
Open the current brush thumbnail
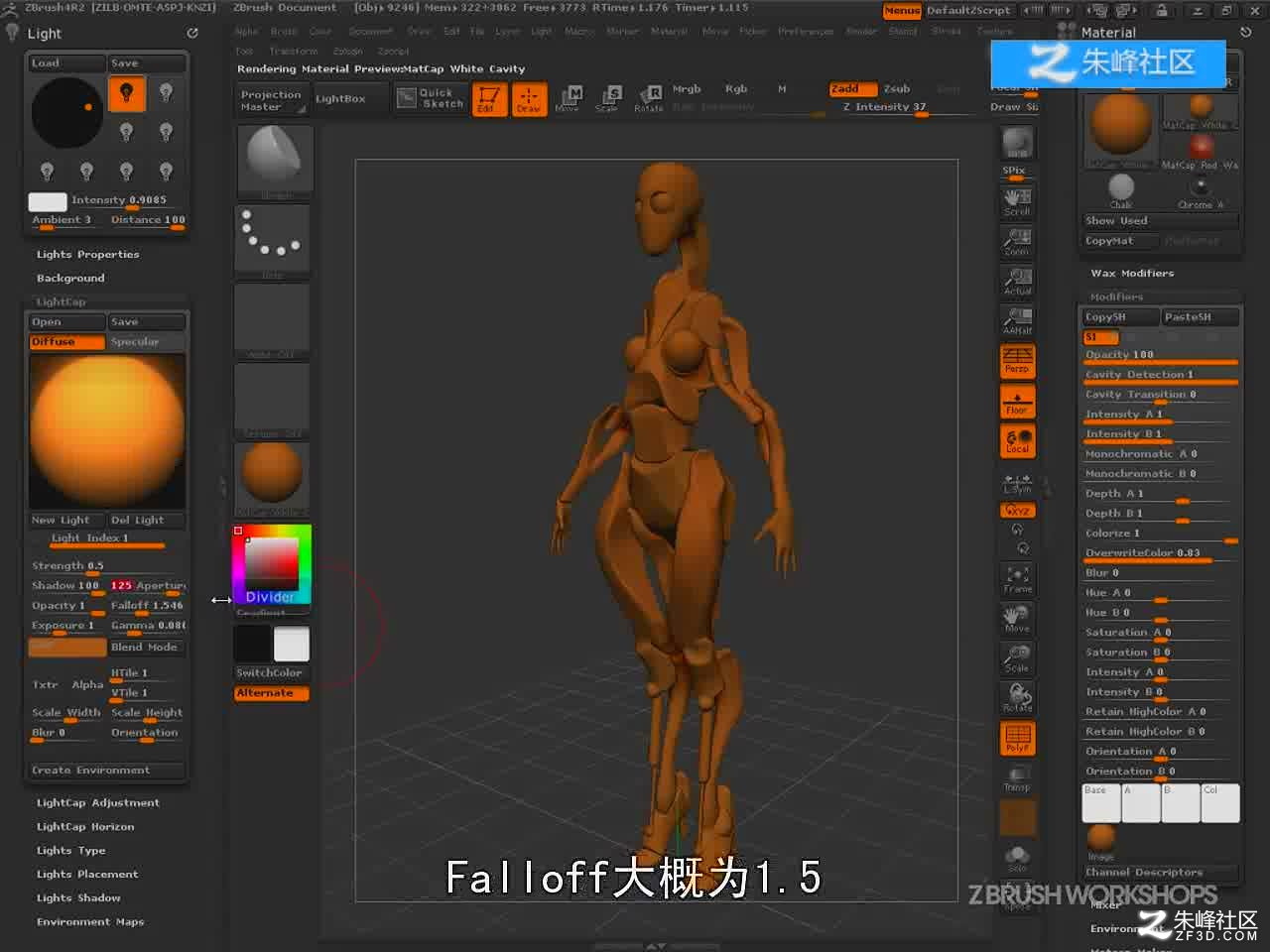[x=273, y=162]
